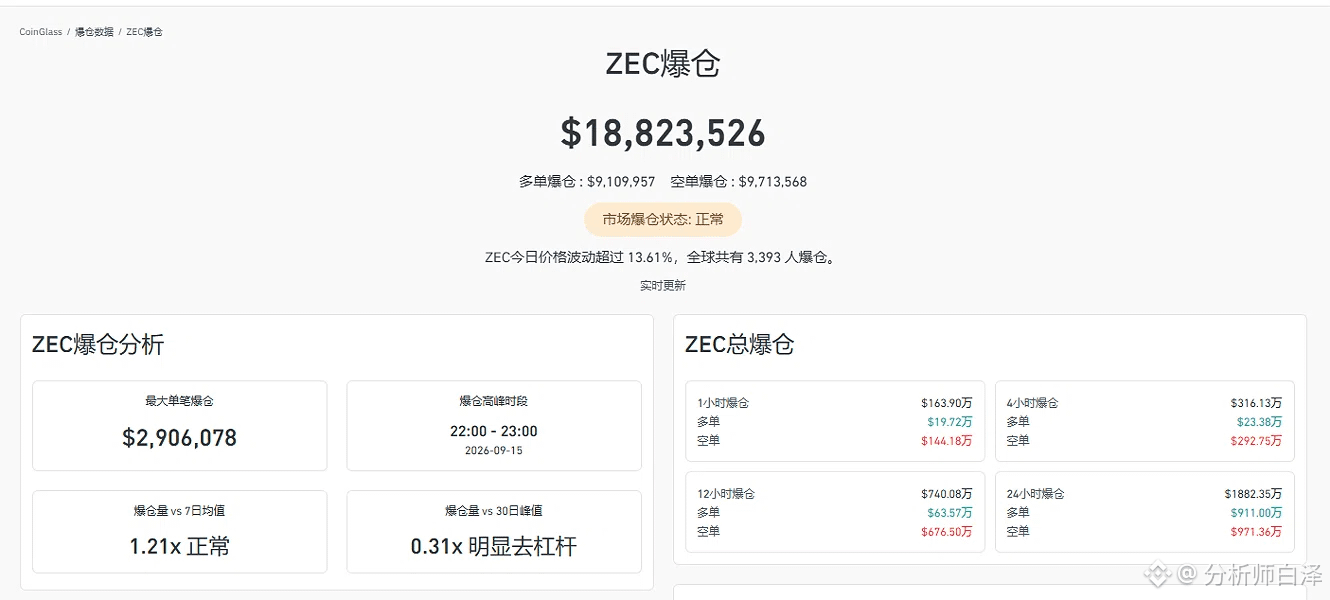Image resolution: width=1330 pixels, height=600 pixels.
Task: Click the 市场爆仓状态: 正常 status badge
Action: pos(663,219)
